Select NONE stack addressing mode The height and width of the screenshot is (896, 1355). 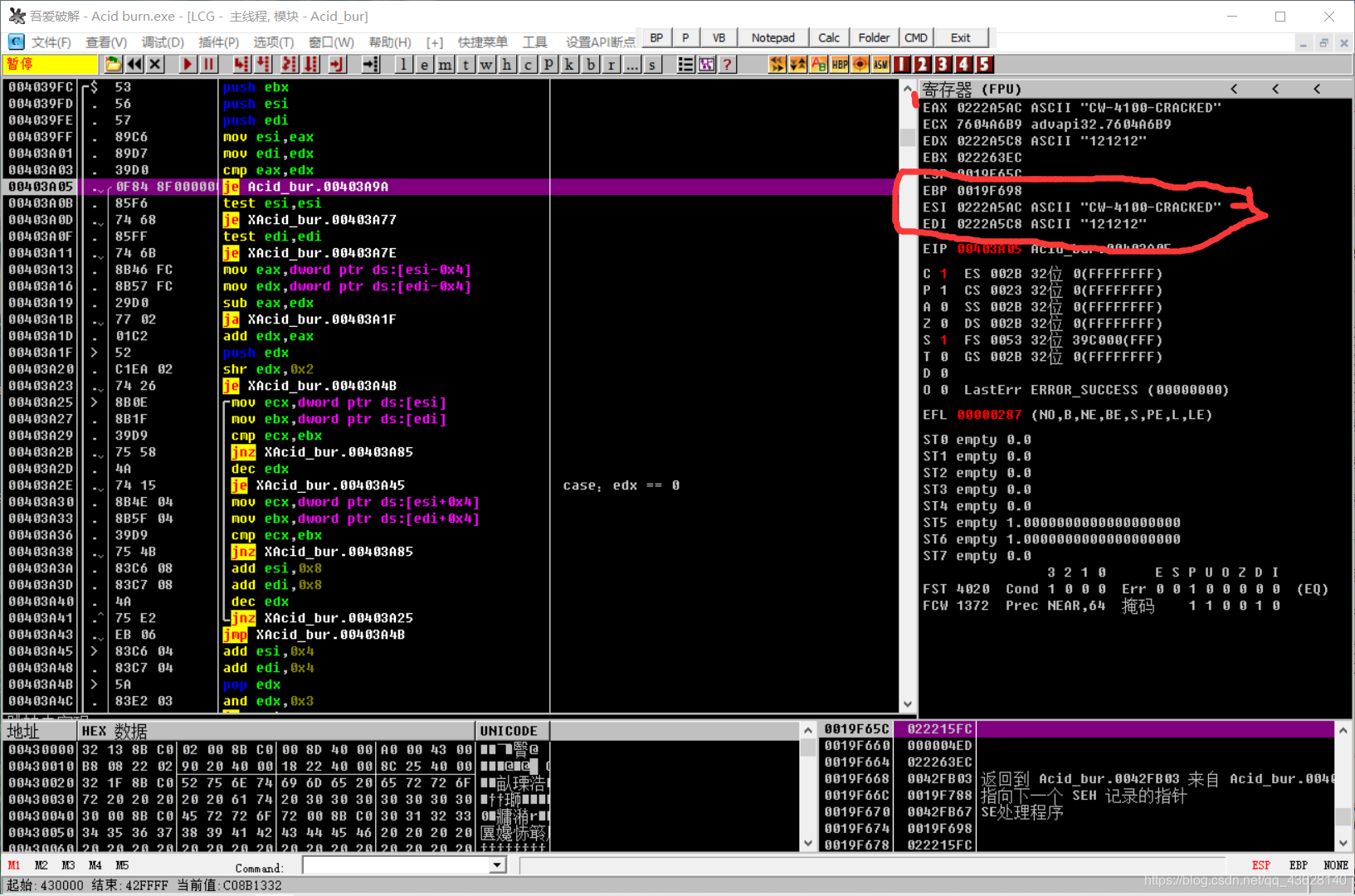[x=1336, y=865]
